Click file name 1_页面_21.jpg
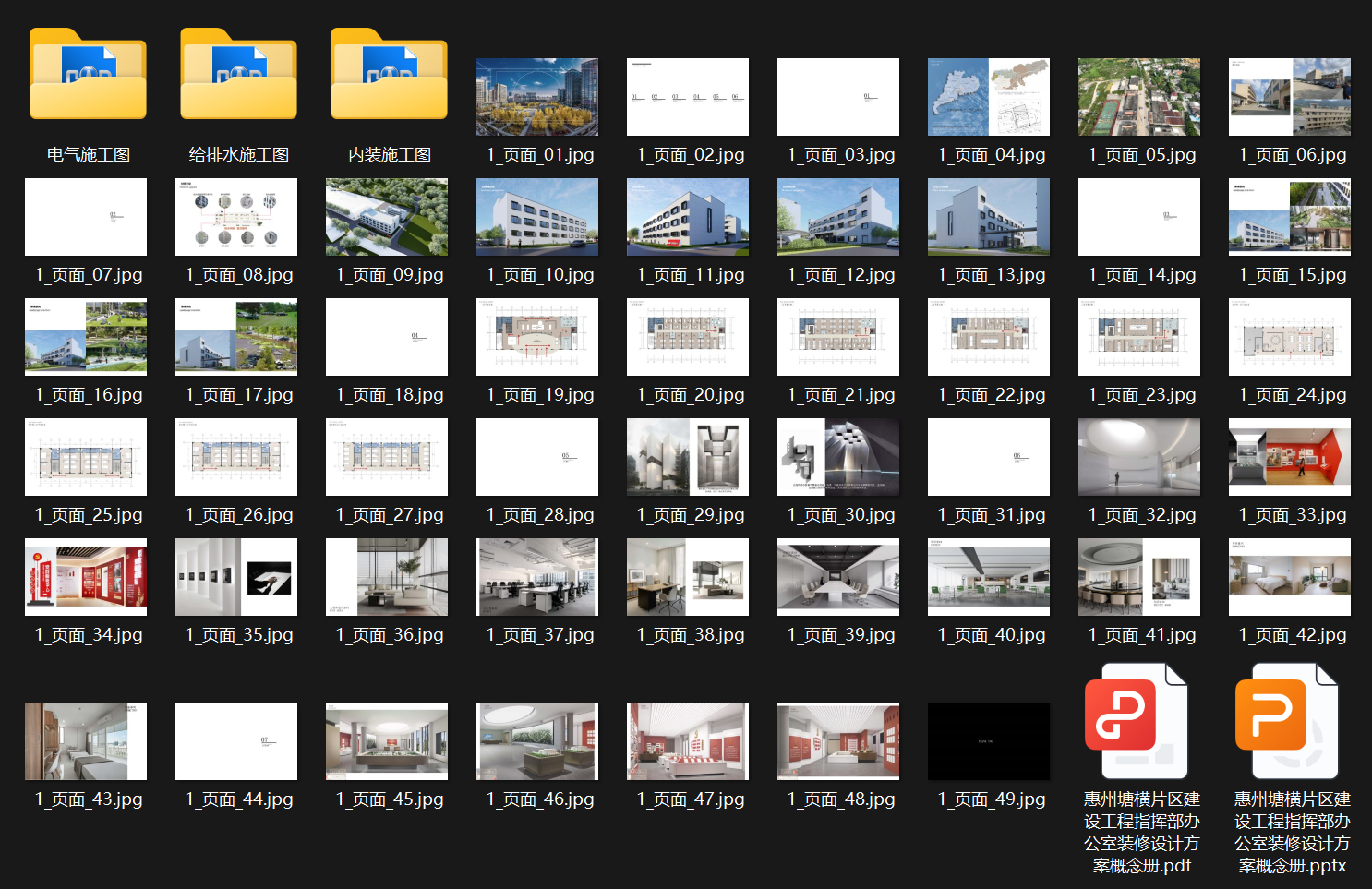1372x889 pixels. tap(841, 395)
